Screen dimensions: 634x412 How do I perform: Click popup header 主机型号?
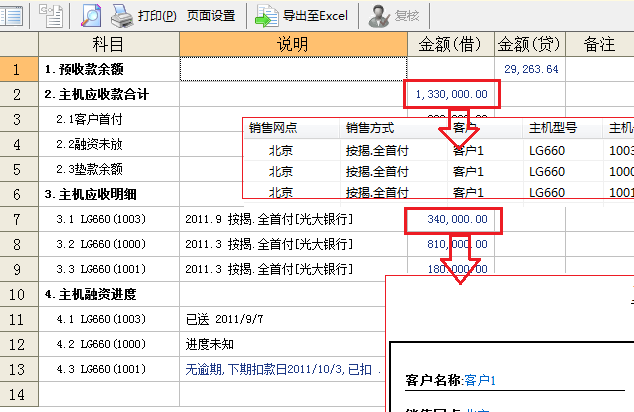coord(553,128)
